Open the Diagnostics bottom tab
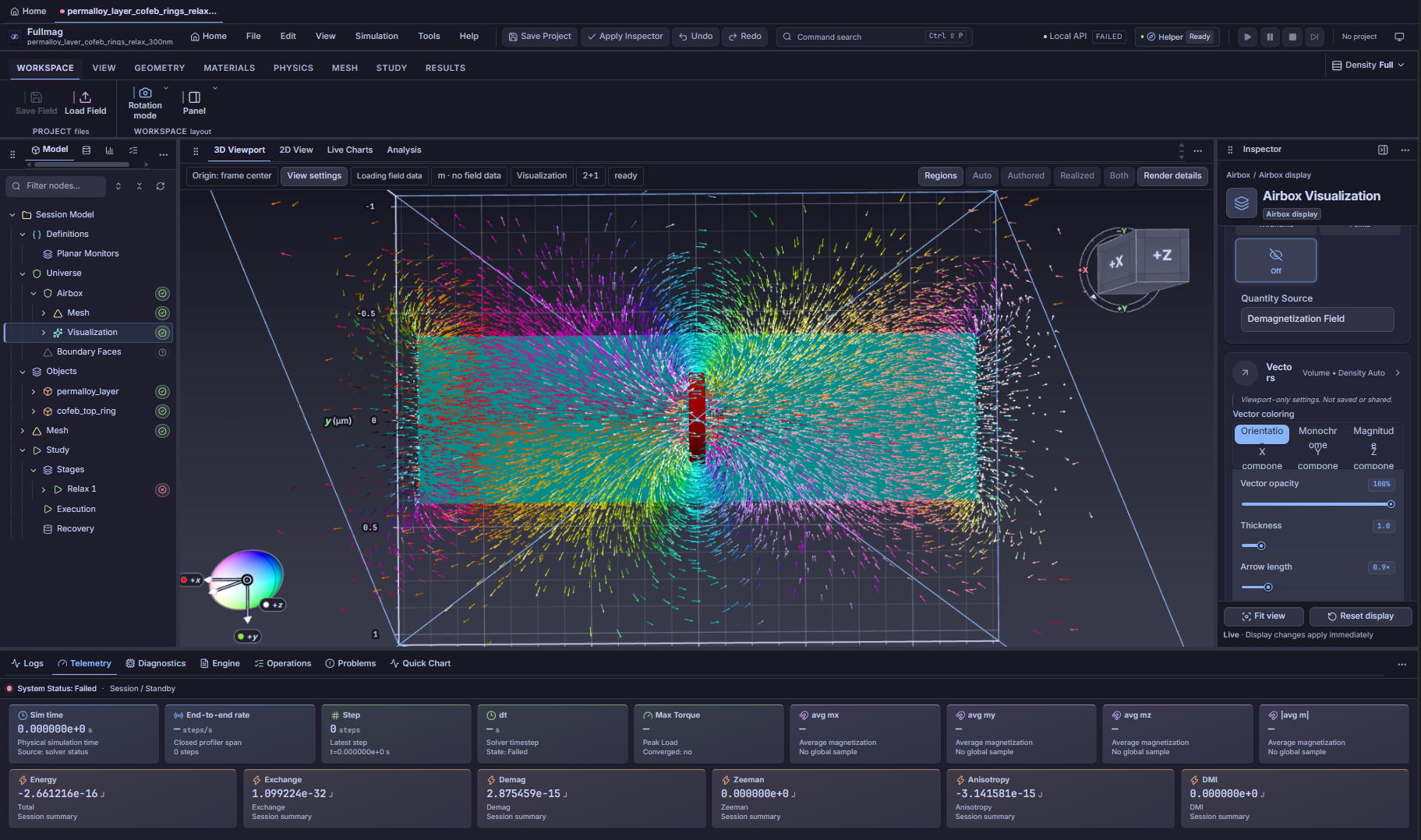This screenshot has height=840, width=1421. [x=156, y=664]
